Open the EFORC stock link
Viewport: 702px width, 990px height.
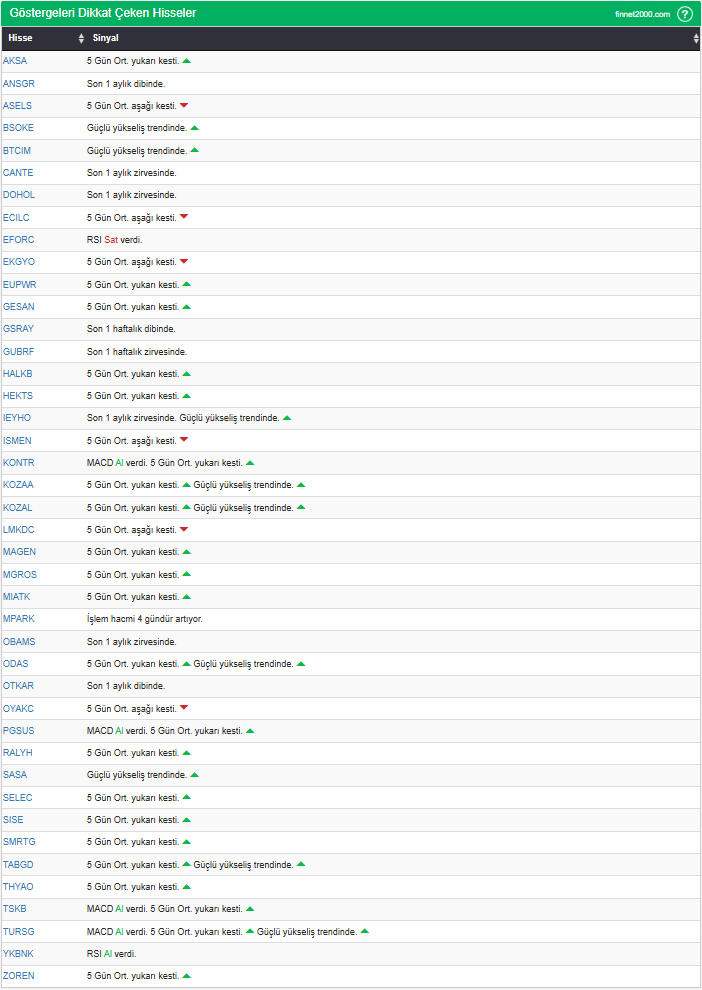18,240
